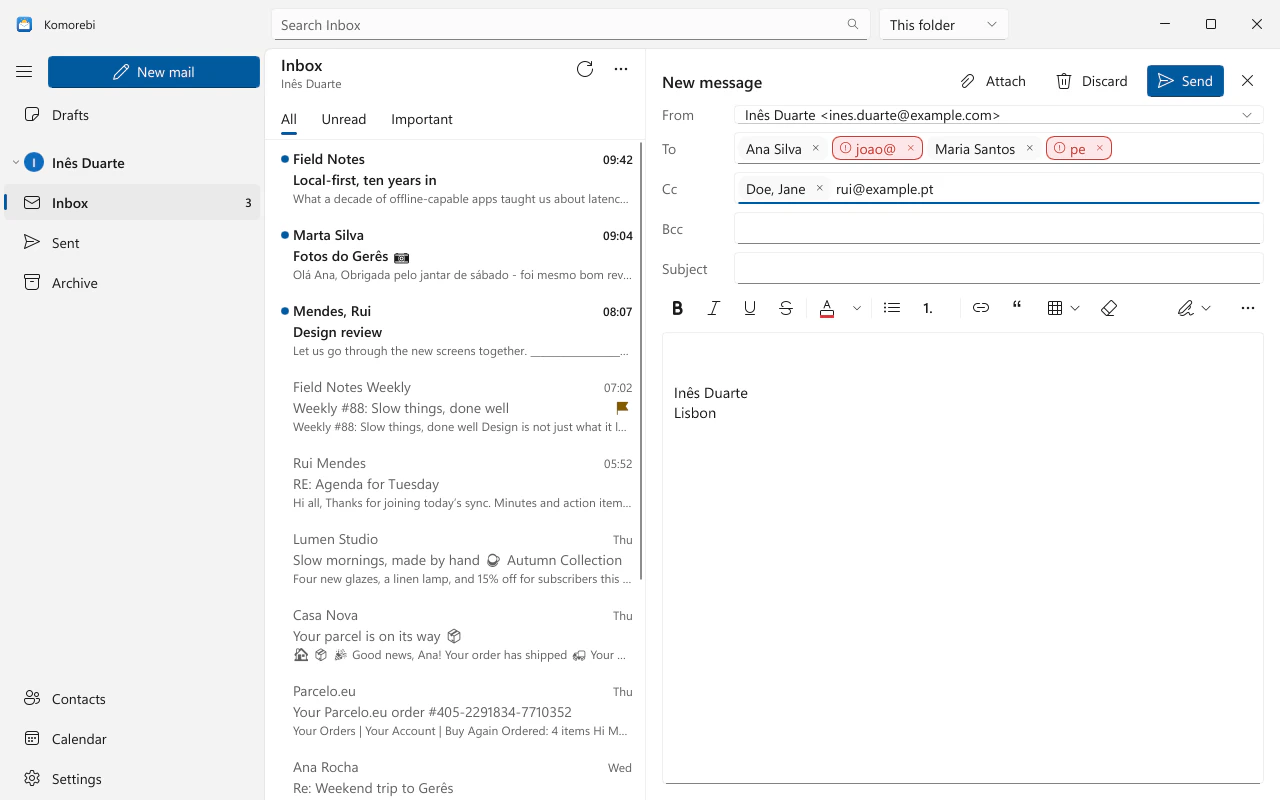This screenshot has height=800, width=1280.
Task: Expand the From address dropdown
Action: pos(1247,115)
